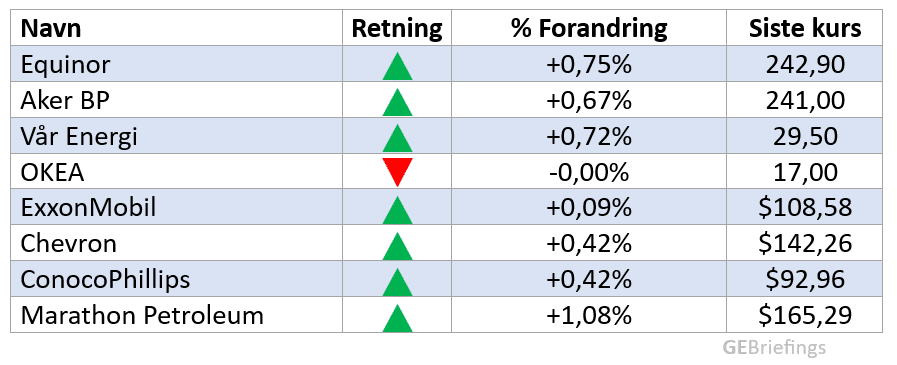Select Equinor's 242,90 last price
897x365 pixels.
pyautogui.click(x=805, y=65)
